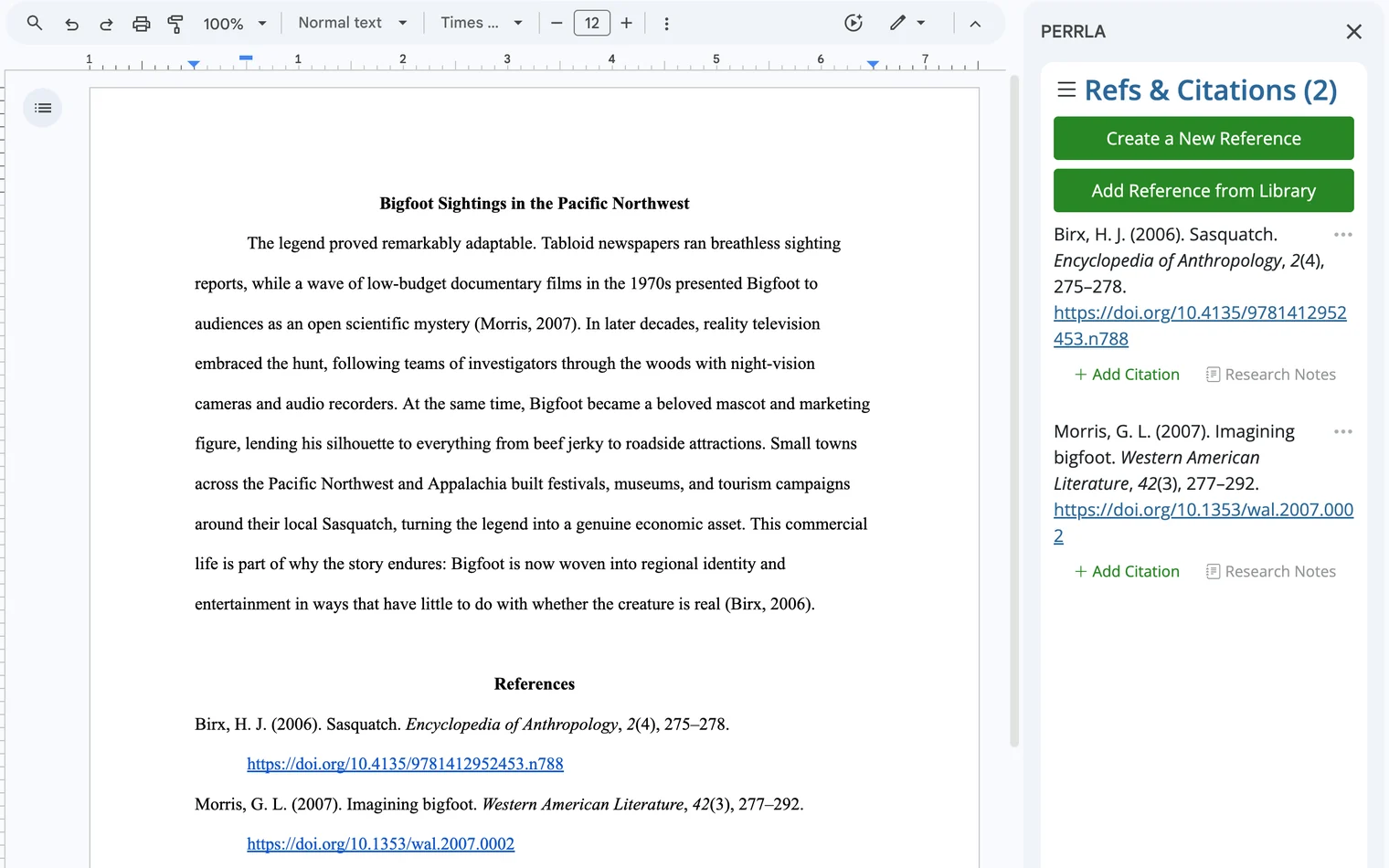Screen dimensions: 1389x868
Task: Open the PERRLA hamburger menu
Action: click(x=1066, y=90)
